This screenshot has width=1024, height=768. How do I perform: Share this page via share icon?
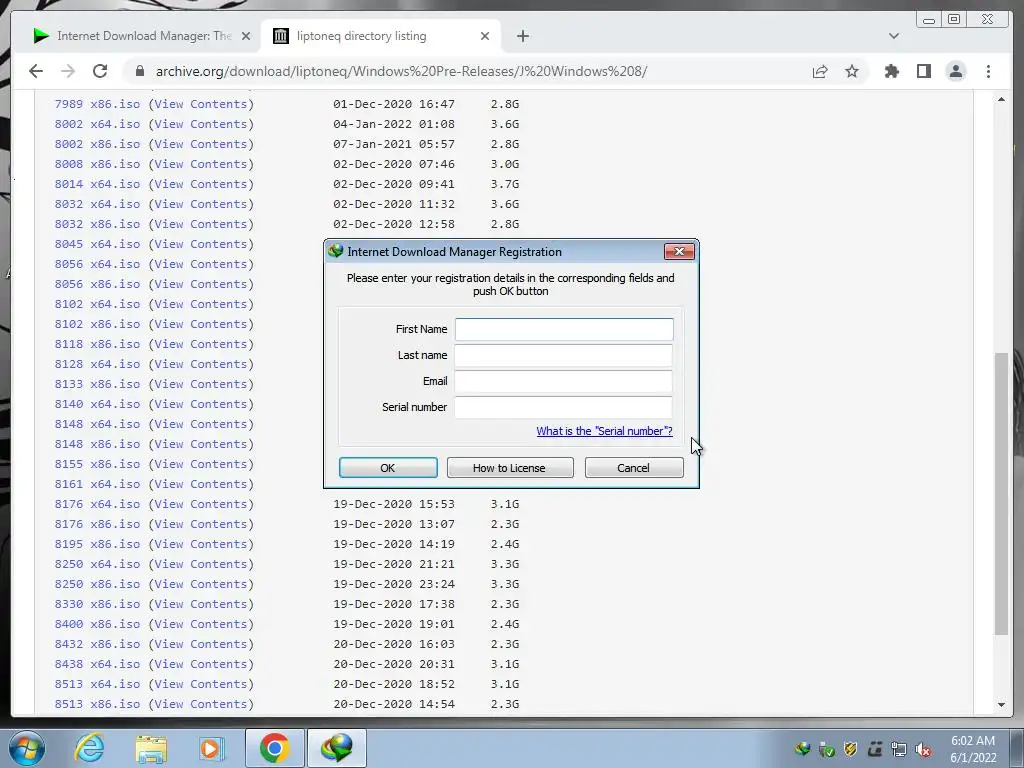tap(820, 71)
